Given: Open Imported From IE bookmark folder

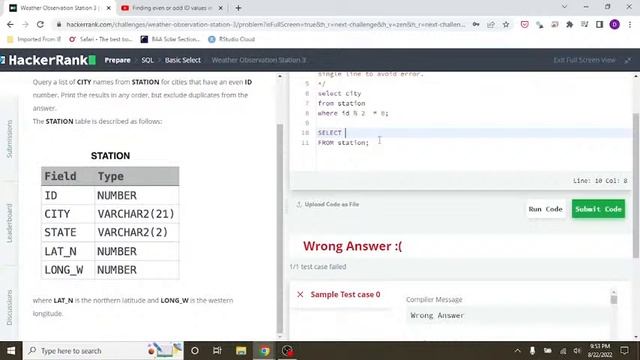Looking at the screenshot, I should point(34,39).
